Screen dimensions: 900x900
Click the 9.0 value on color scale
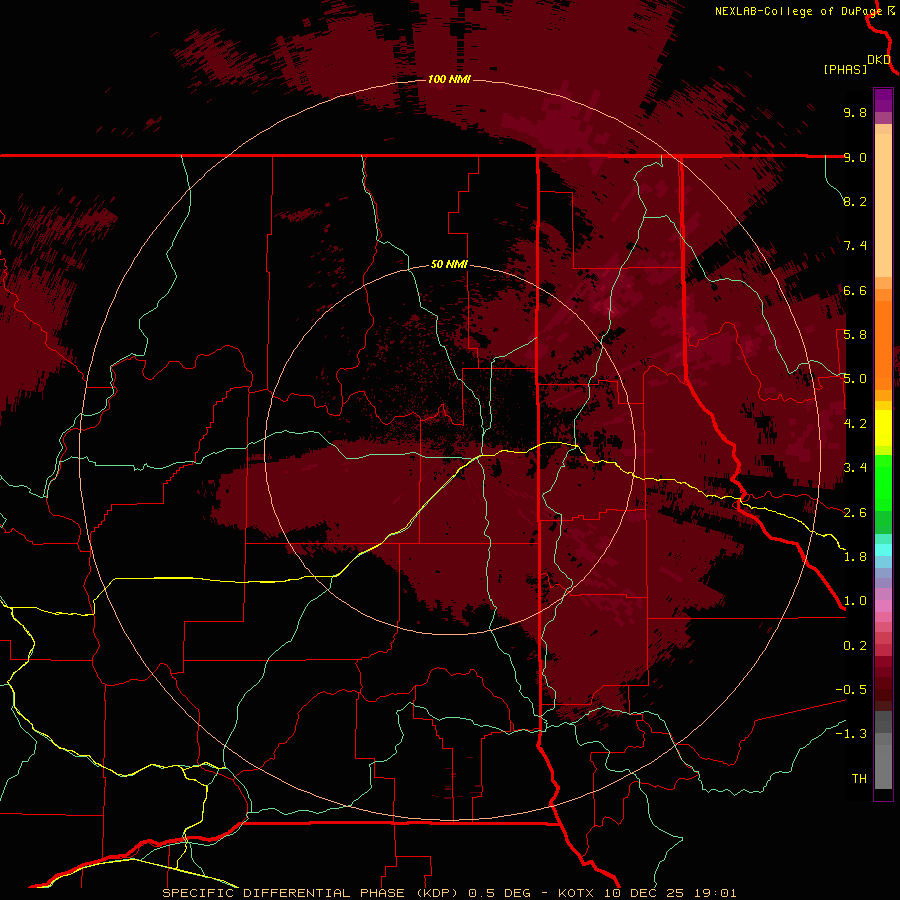point(855,157)
